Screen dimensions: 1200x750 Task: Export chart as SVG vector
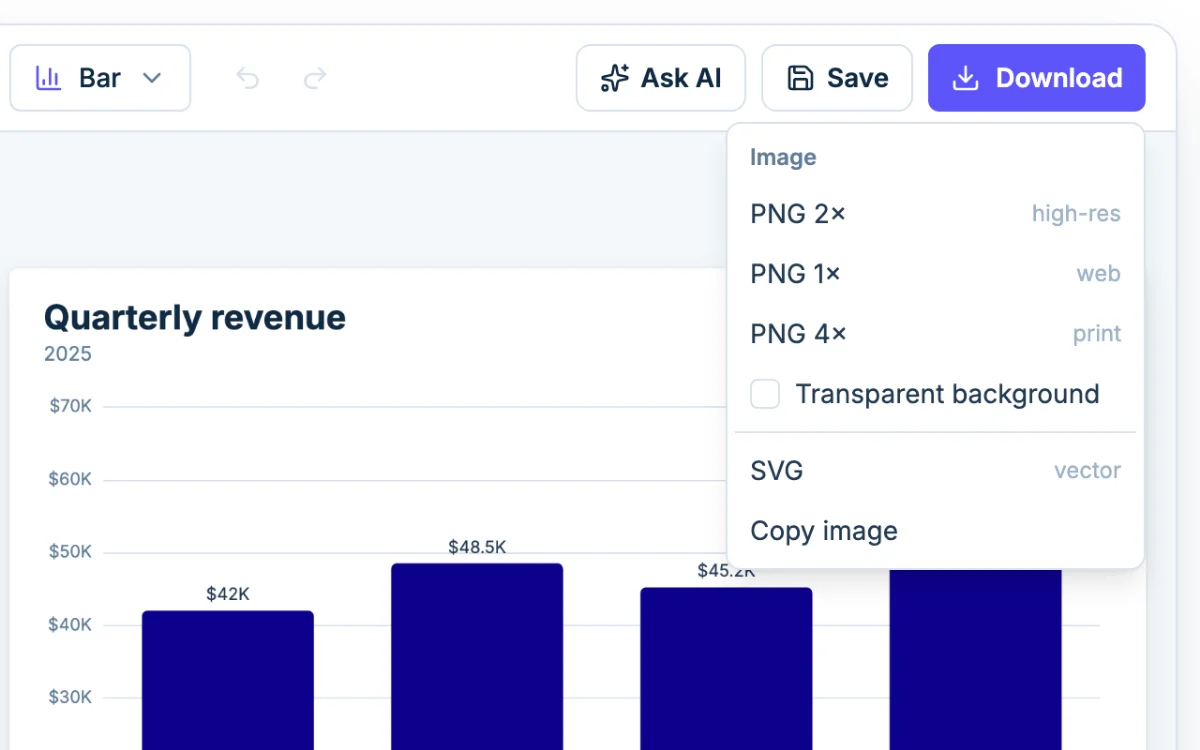pos(935,471)
